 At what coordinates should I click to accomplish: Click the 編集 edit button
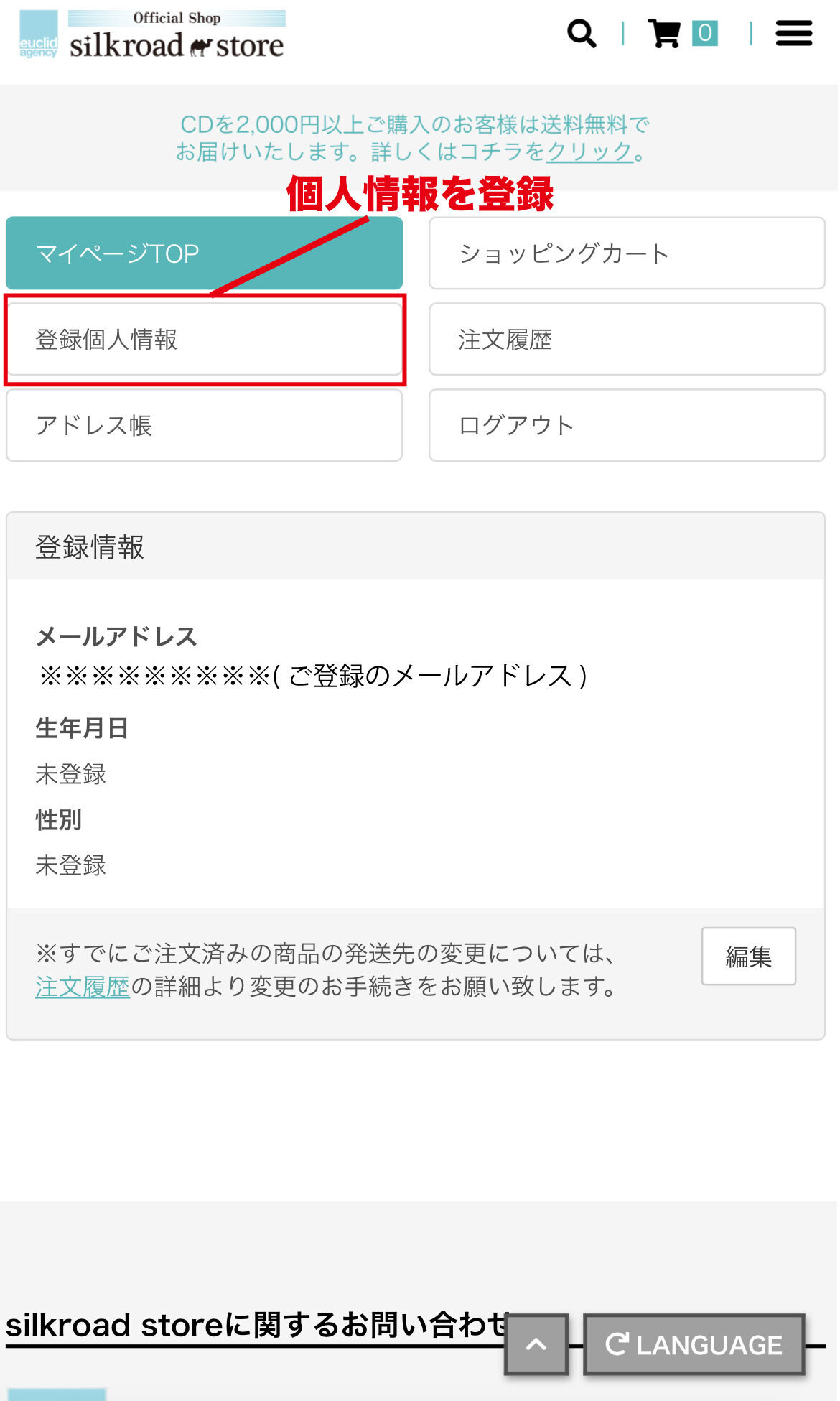click(x=748, y=956)
